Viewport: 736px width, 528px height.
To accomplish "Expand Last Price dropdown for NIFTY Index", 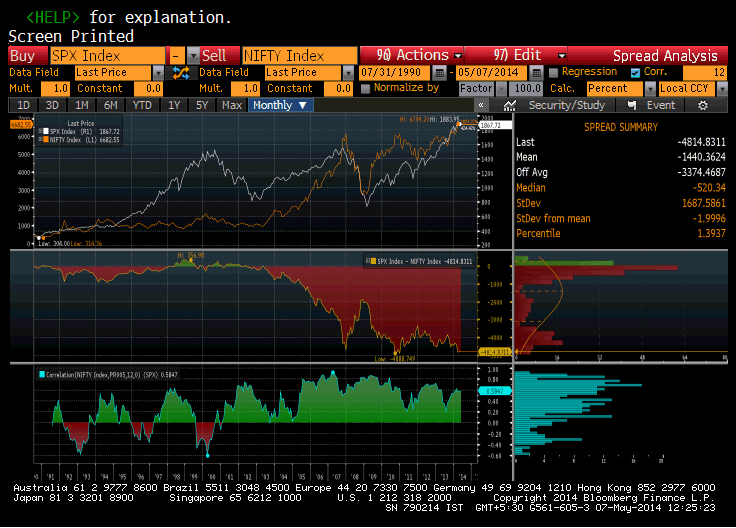I will click(348, 73).
